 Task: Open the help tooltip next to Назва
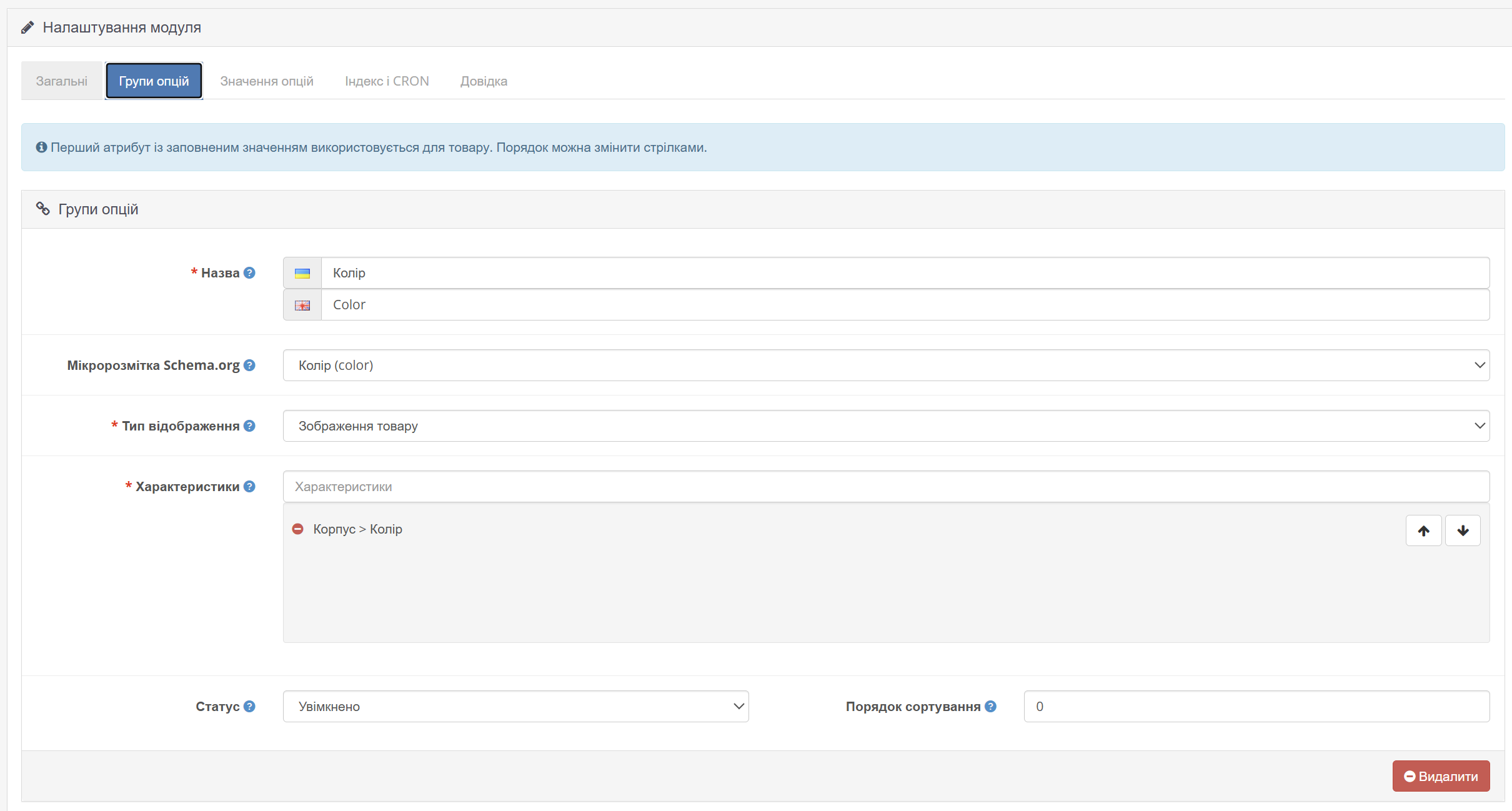click(x=249, y=273)
